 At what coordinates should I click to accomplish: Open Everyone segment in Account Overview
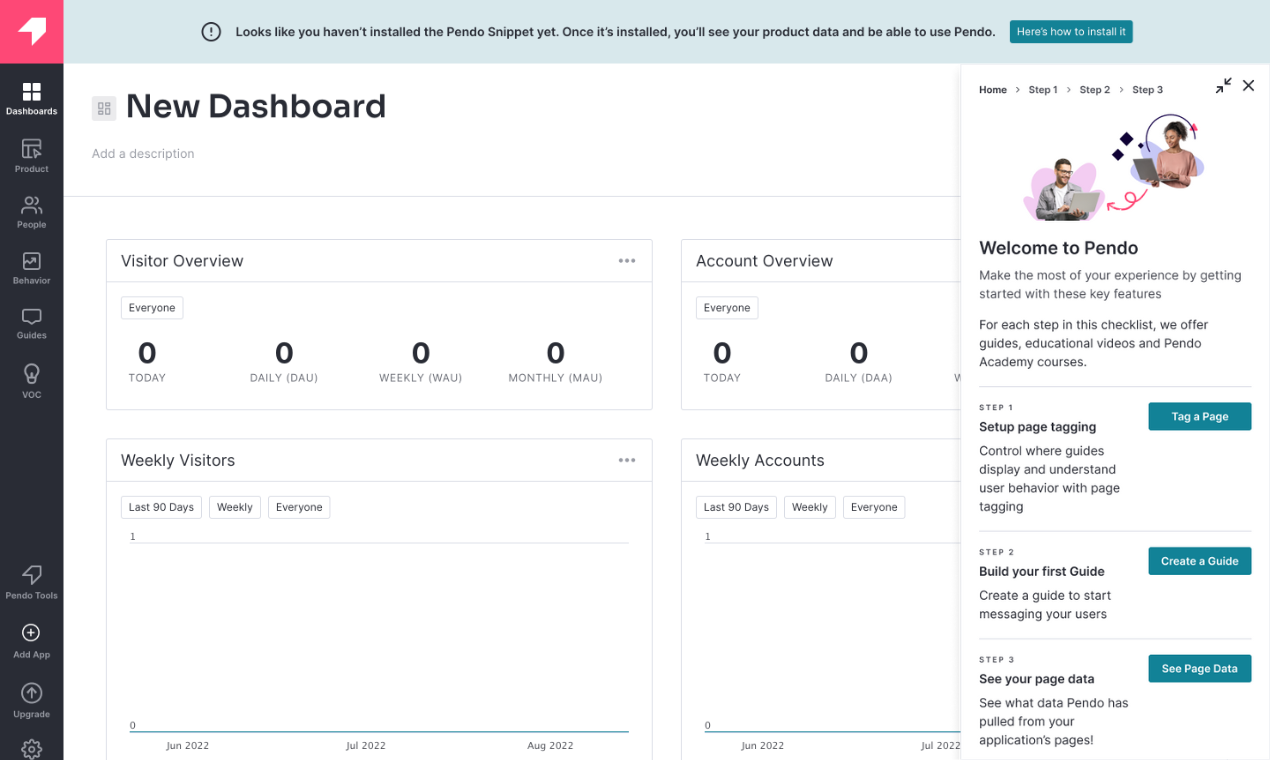pos(727,308)
